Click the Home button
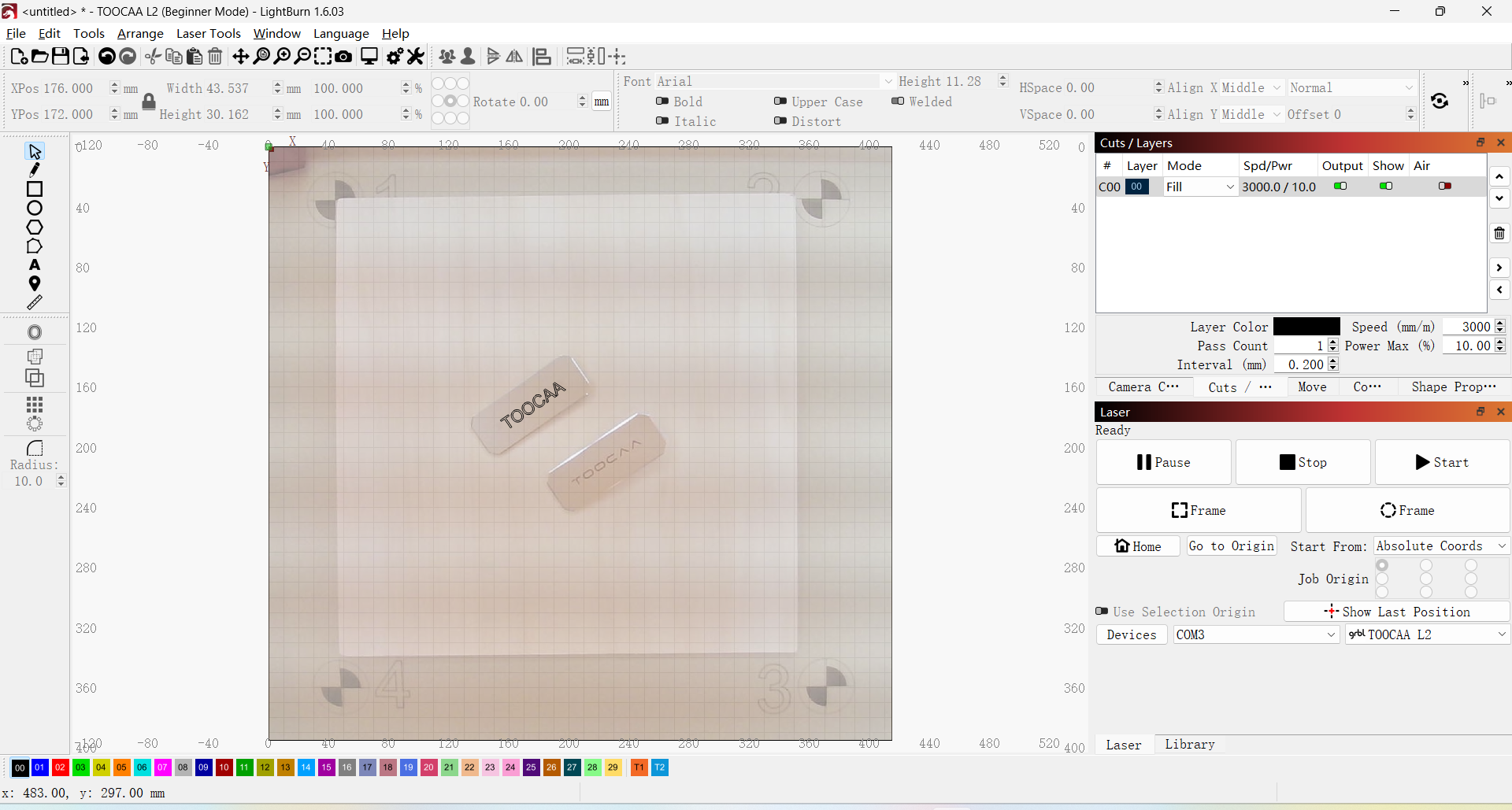The image size is (1512, 810). tap(1138, 546)
